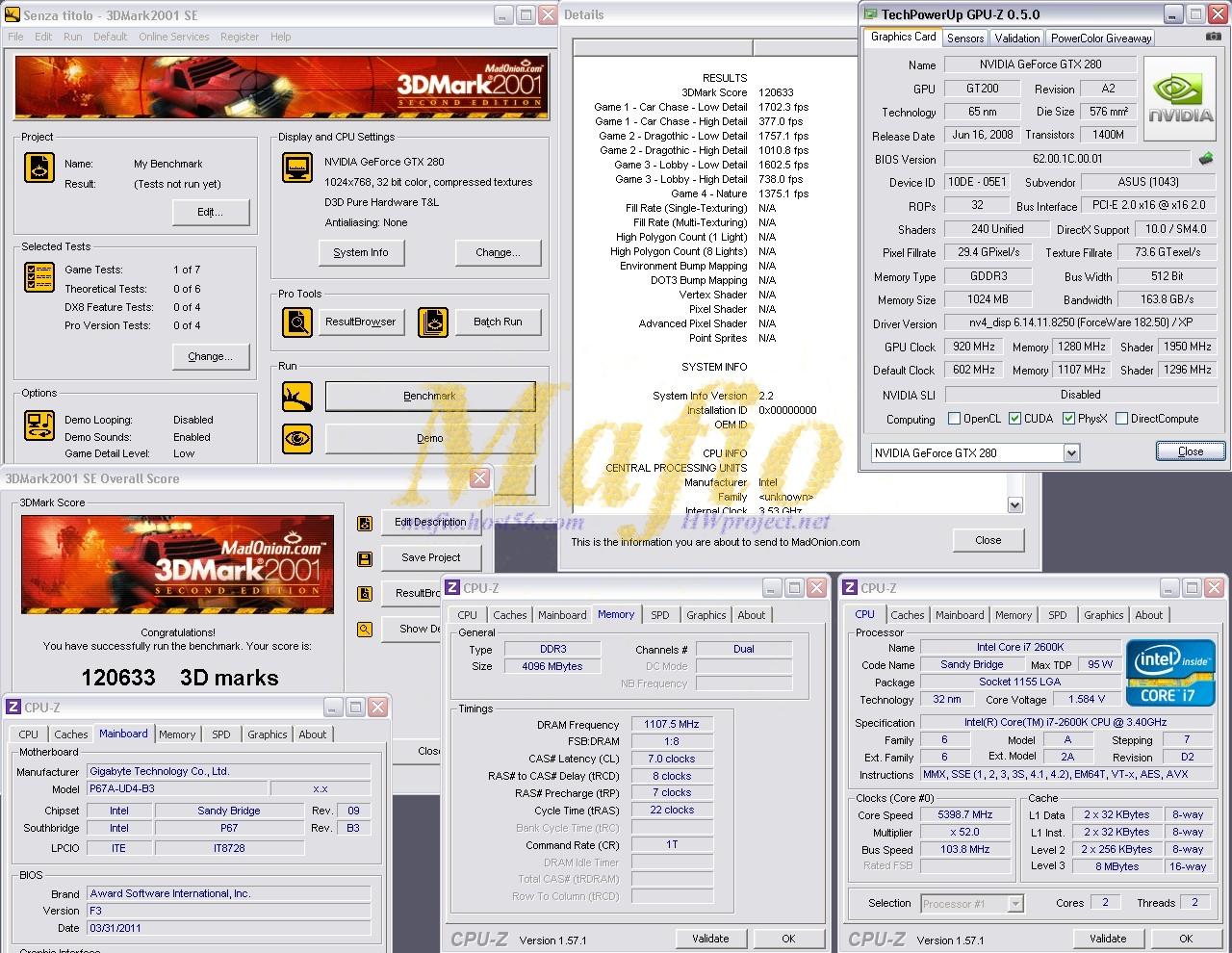Click the Driver Version field in GPU-Z

point(1080,323)
